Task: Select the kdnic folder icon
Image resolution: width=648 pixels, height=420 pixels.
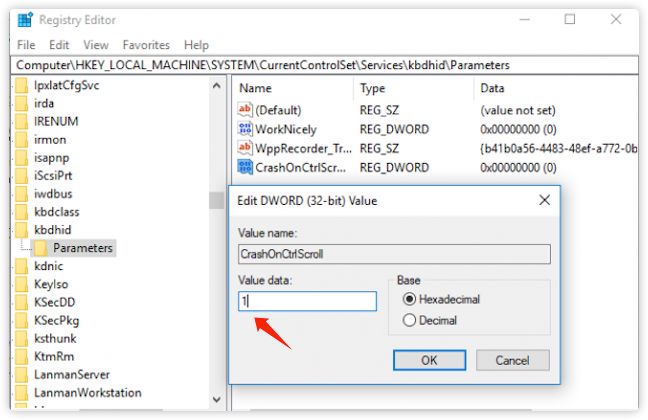Action: click(21, 266)
